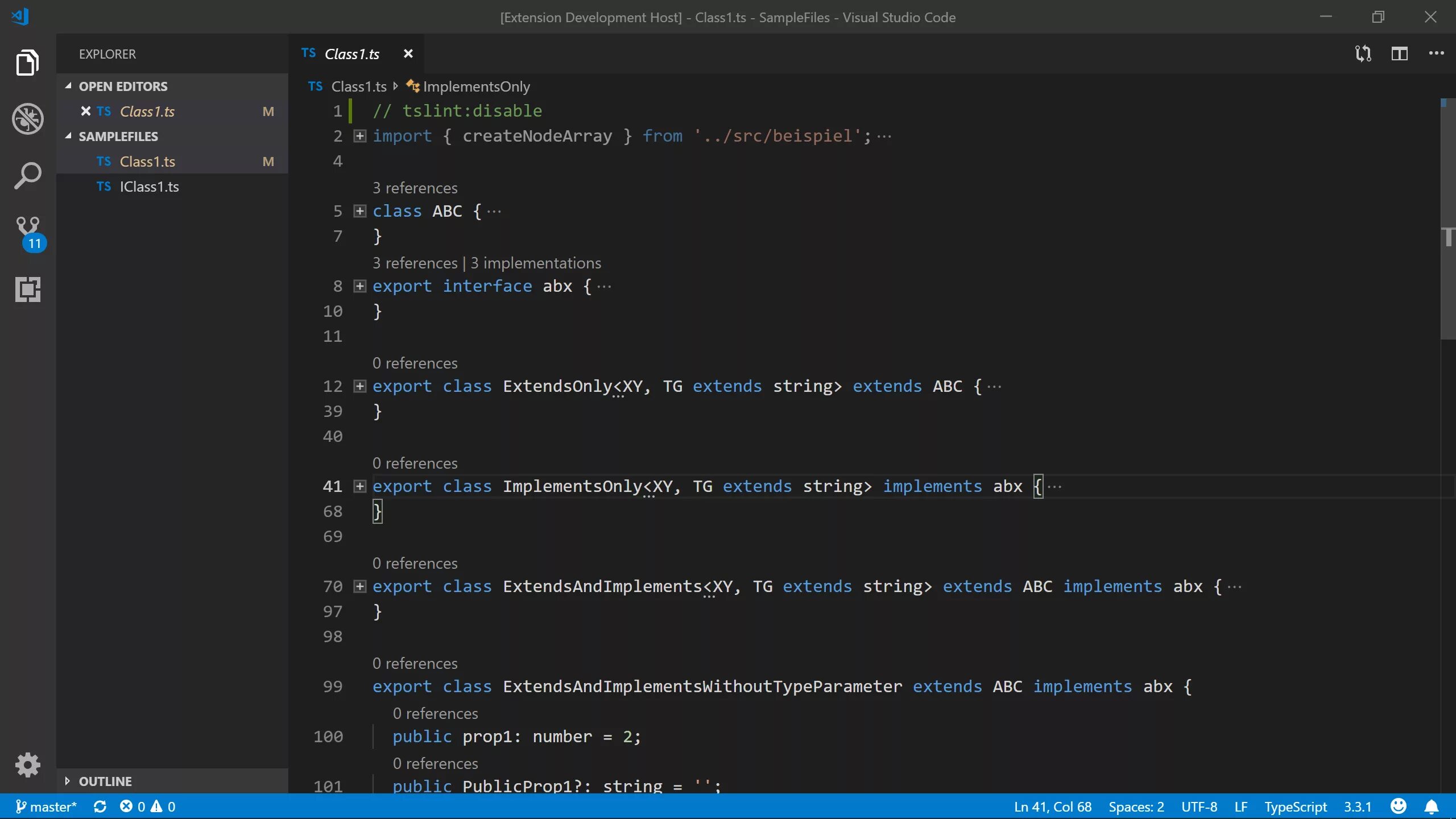1456x819 pixels.
Task: Click the collapsed ellipsis after ImplementsOnly brace
Action: (1054, 486)
